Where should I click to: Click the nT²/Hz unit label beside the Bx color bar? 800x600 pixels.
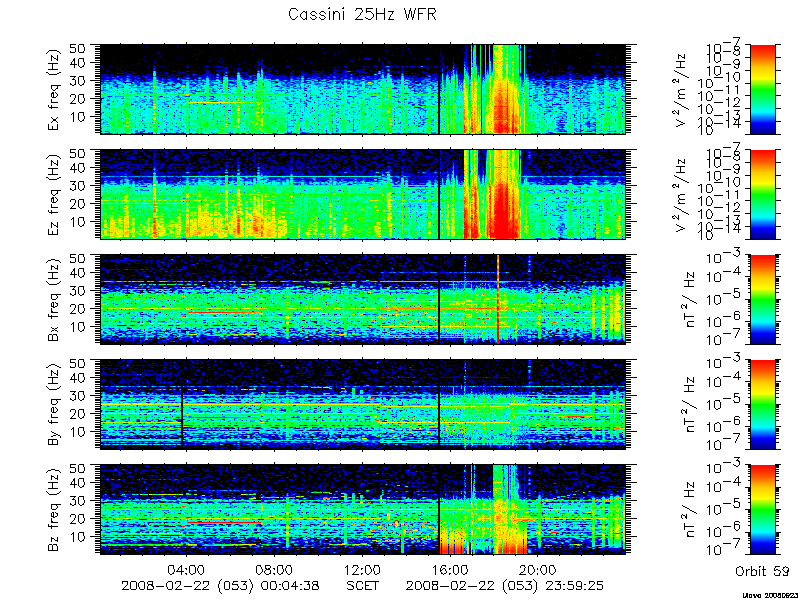689,301
